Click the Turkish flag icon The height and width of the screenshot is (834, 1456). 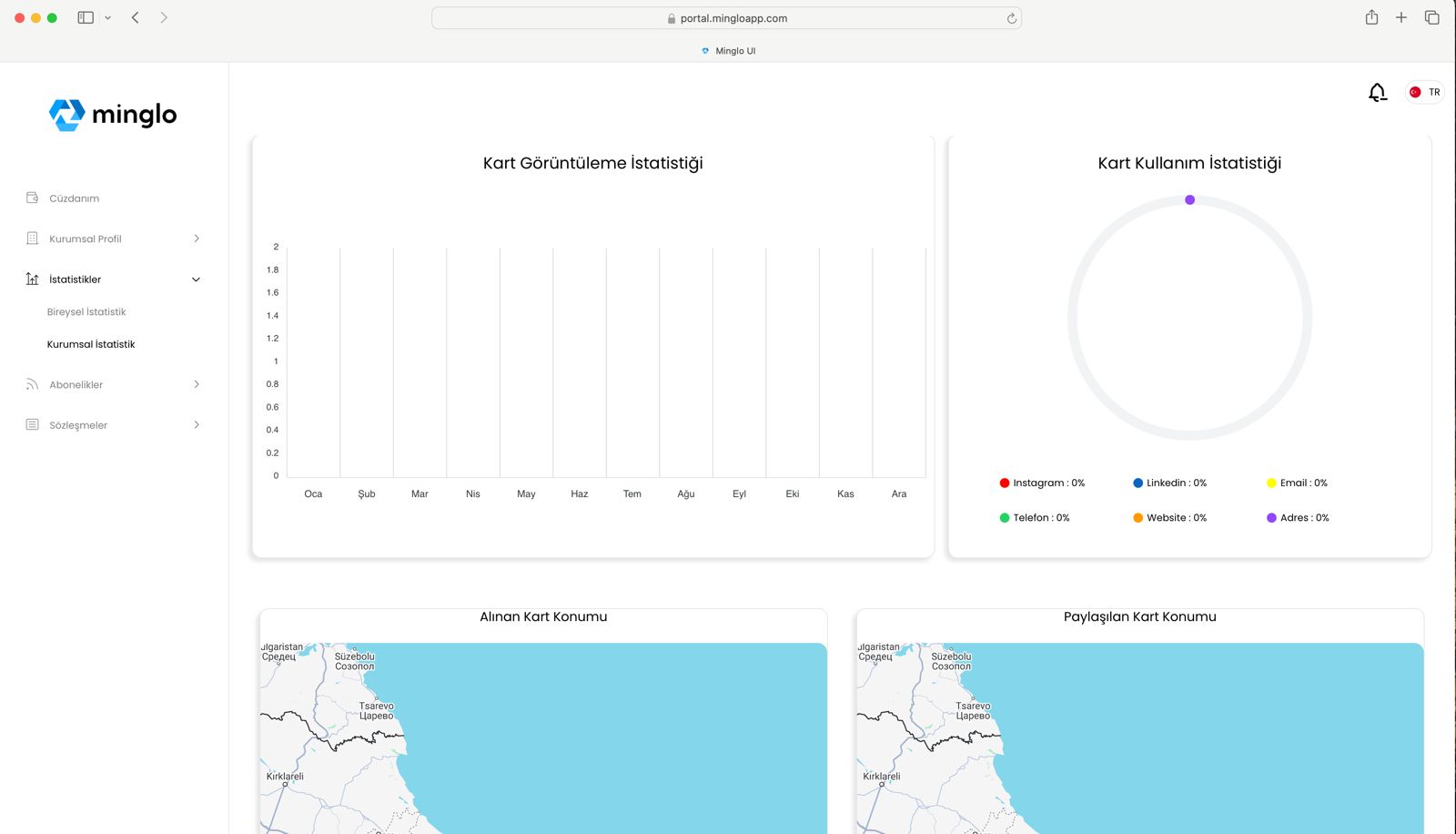(x=1415, y=92)
